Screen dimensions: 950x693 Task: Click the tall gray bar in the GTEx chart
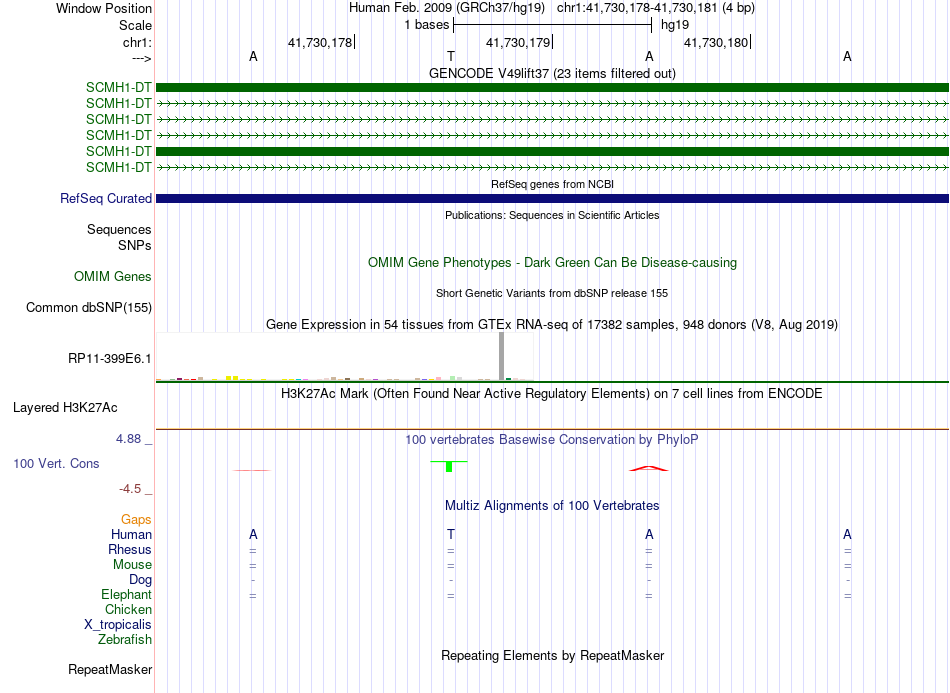[502, 356]
